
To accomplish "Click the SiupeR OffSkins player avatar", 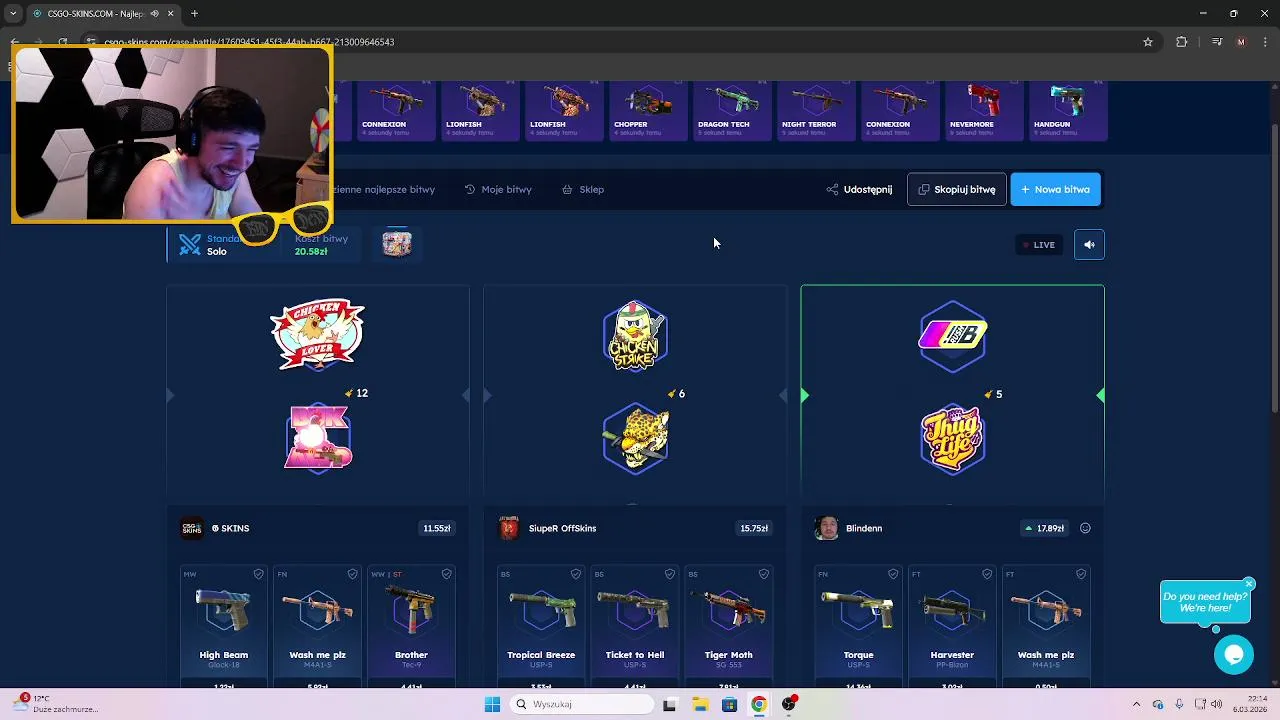I will pyautogui.click(x=509, y=528).
